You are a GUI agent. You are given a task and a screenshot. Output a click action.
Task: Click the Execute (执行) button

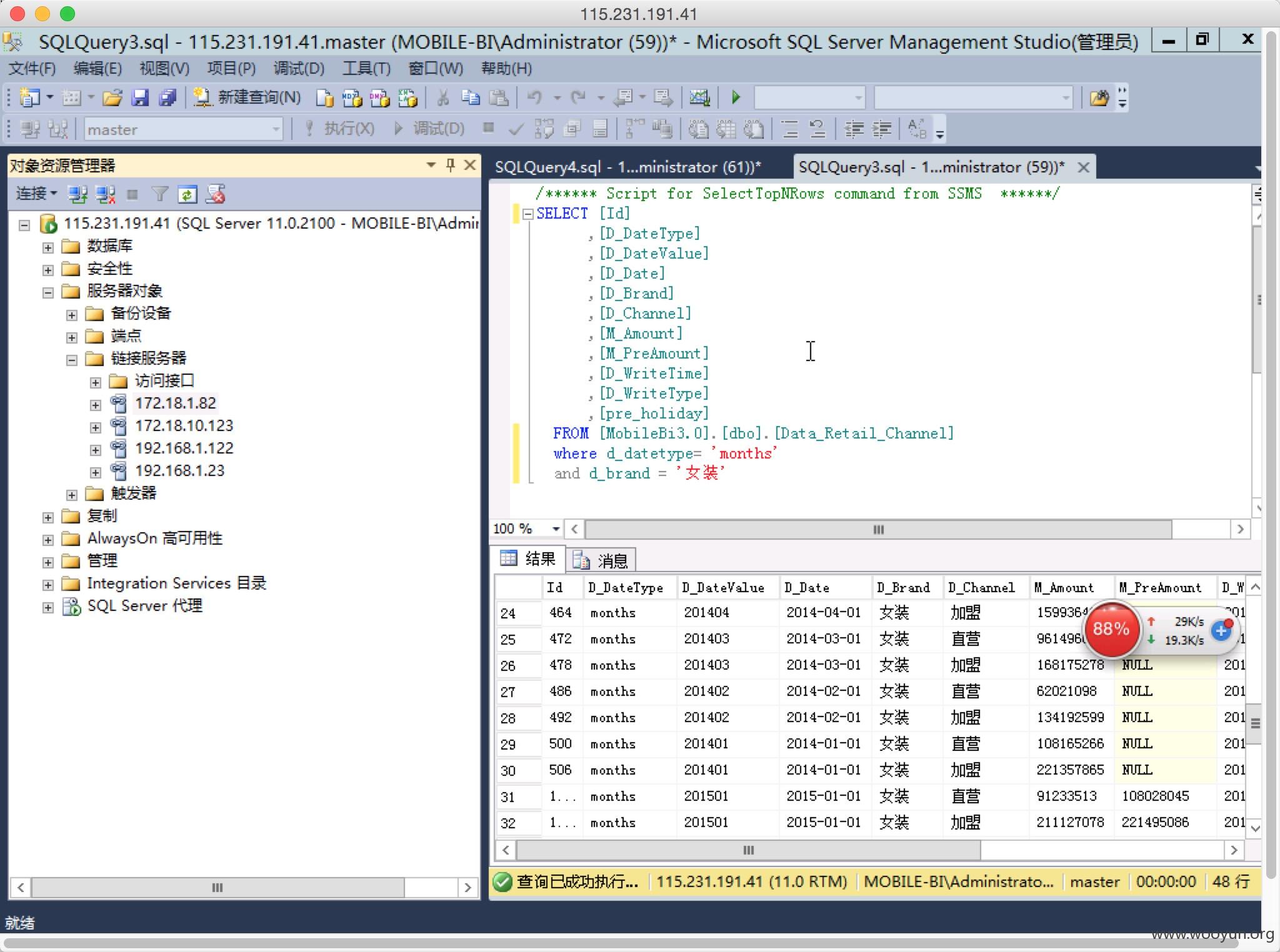339,129
